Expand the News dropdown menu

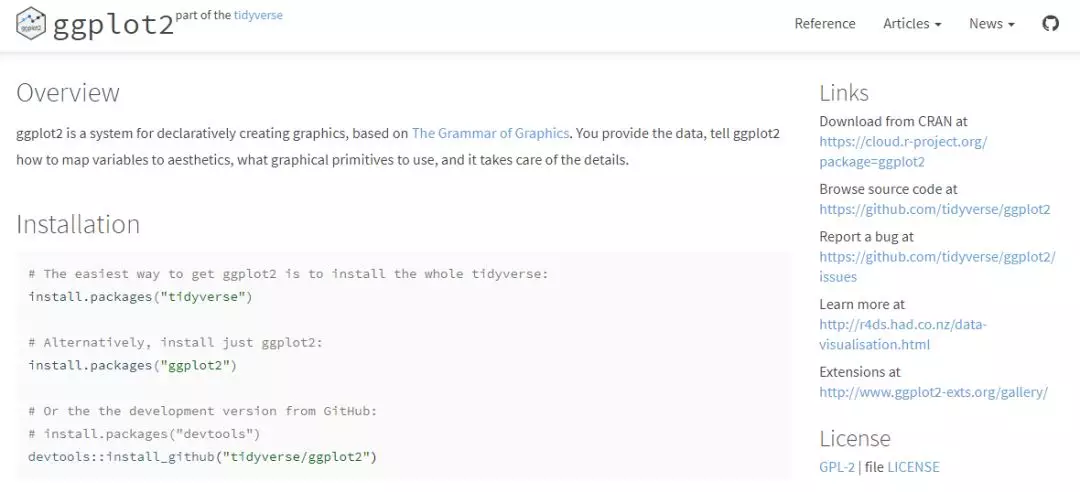tap(991, 23)
